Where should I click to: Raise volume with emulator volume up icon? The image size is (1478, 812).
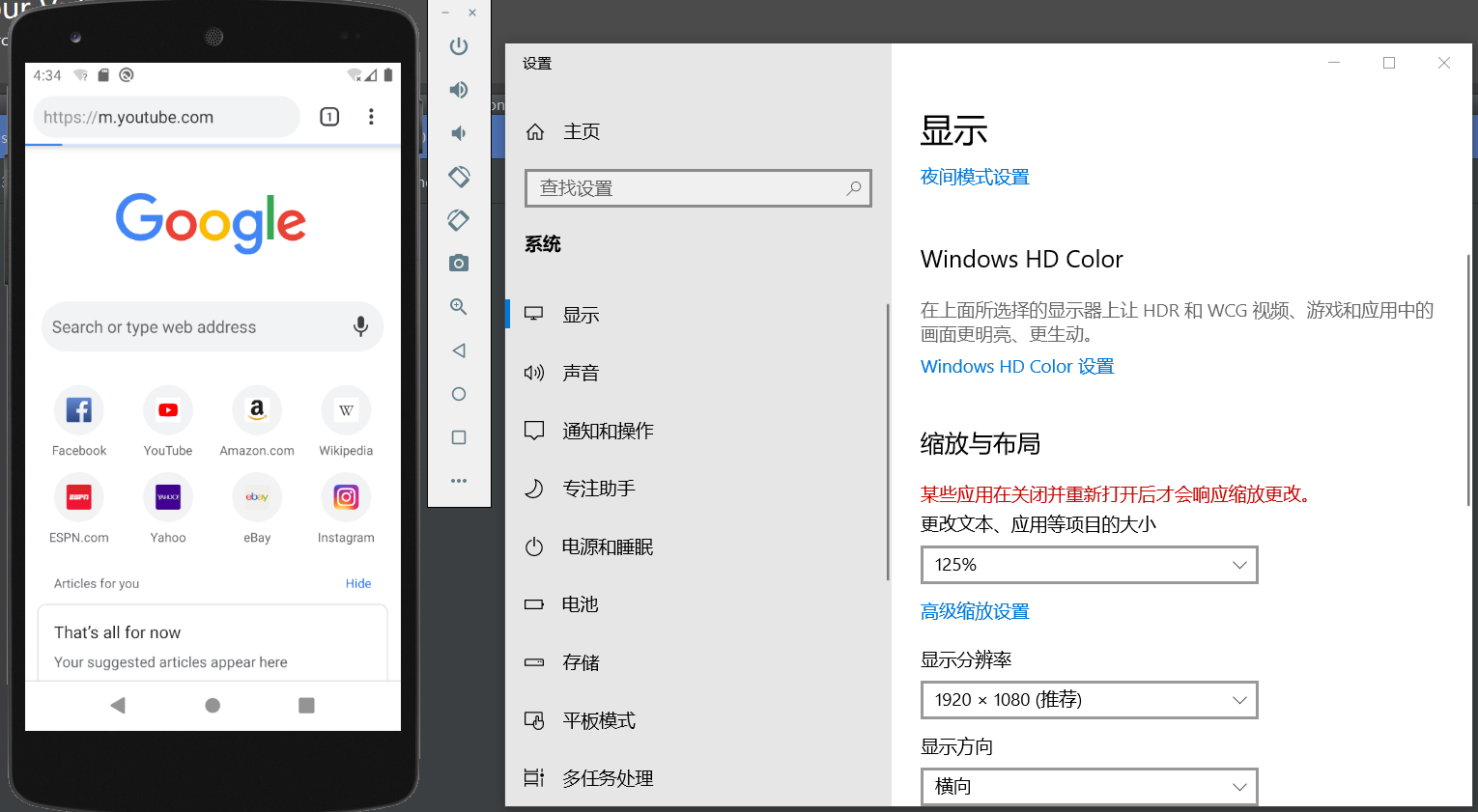click(459, 90)
